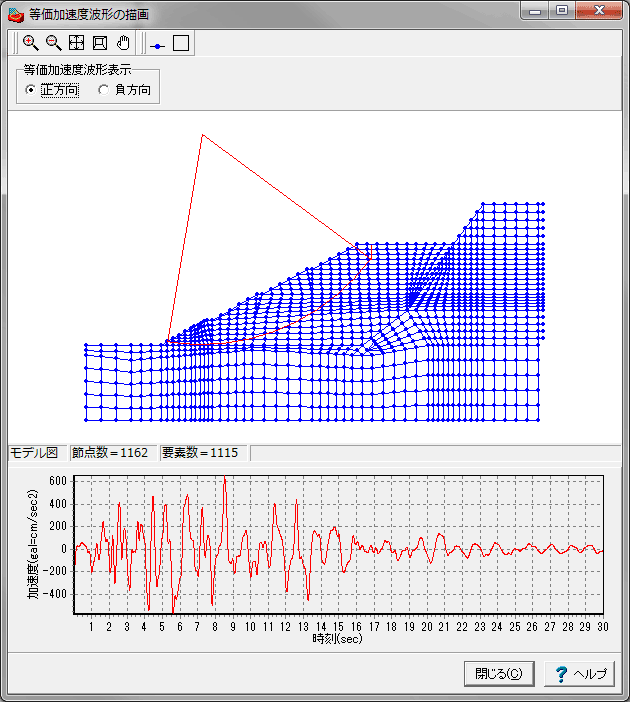630x702 pixels.
Task: Select the zoom in magnifier tool
Action: [x=30, y=43]
